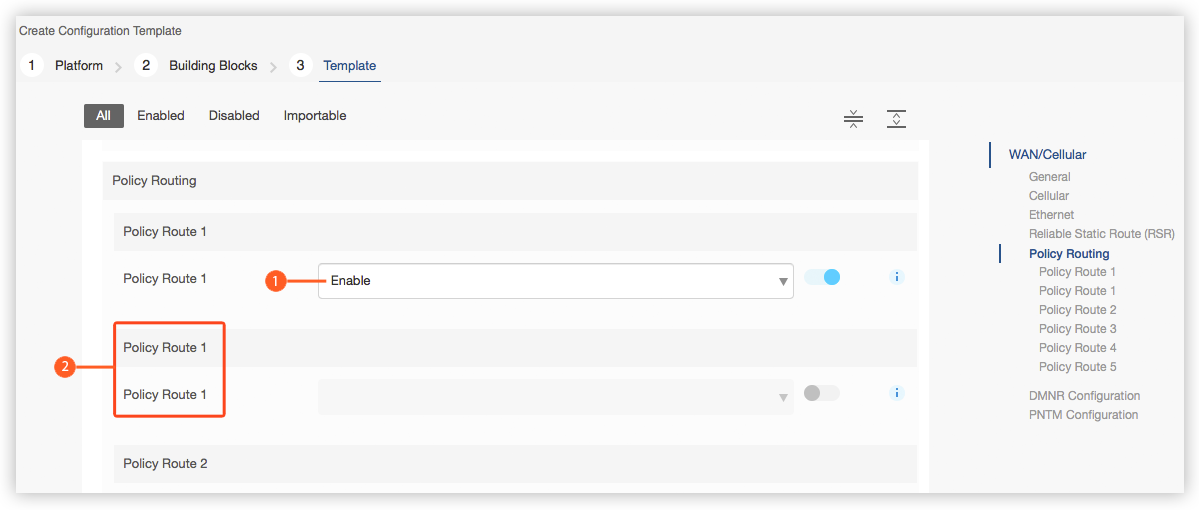
Task: Click step 2 Building Blocks circle
Action: pyautogui.click(x=145, y=66)
